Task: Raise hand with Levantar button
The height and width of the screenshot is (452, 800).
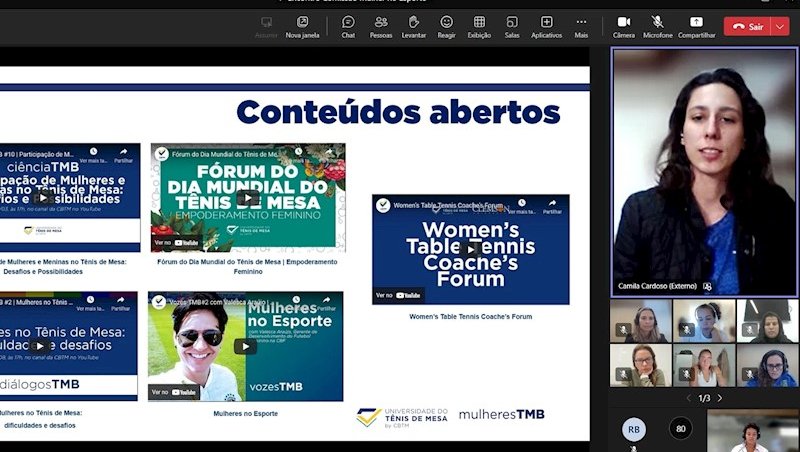Action: tap(413, 27)
